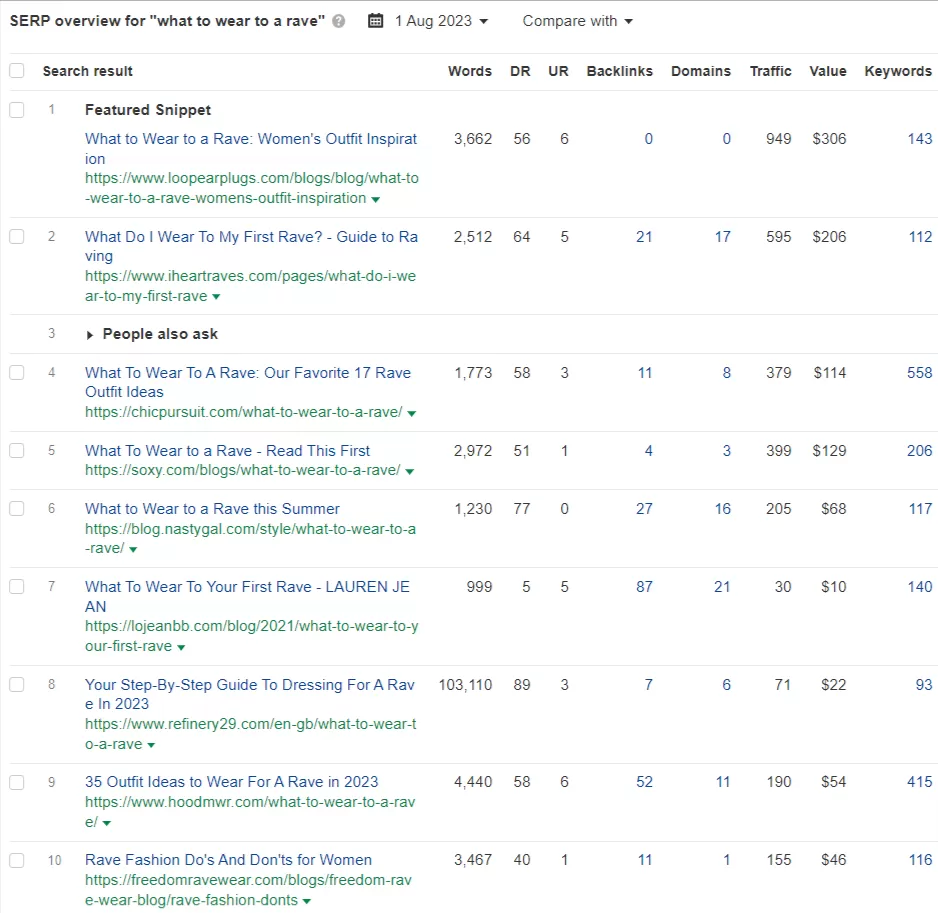938x913 pixels.
Task: Click the UR column header
Action: (558, 71)
